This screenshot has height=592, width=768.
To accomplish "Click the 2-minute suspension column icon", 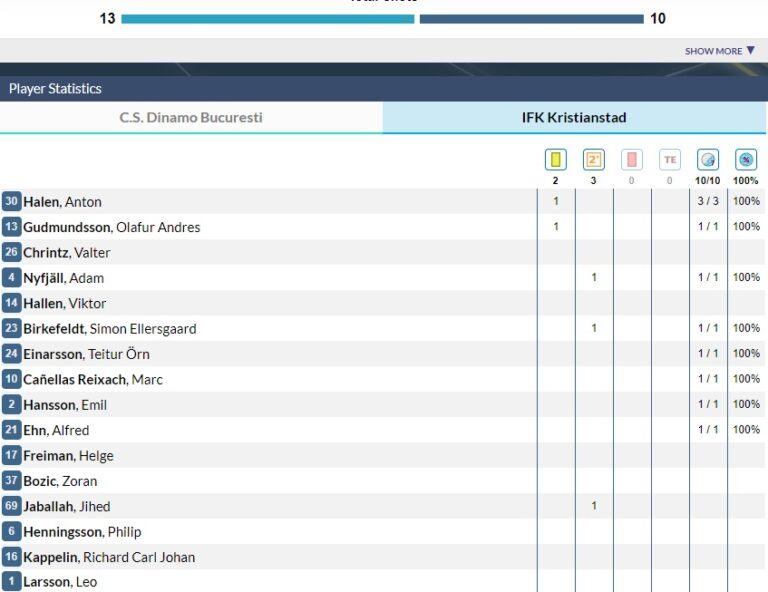I will click(594, 160).
